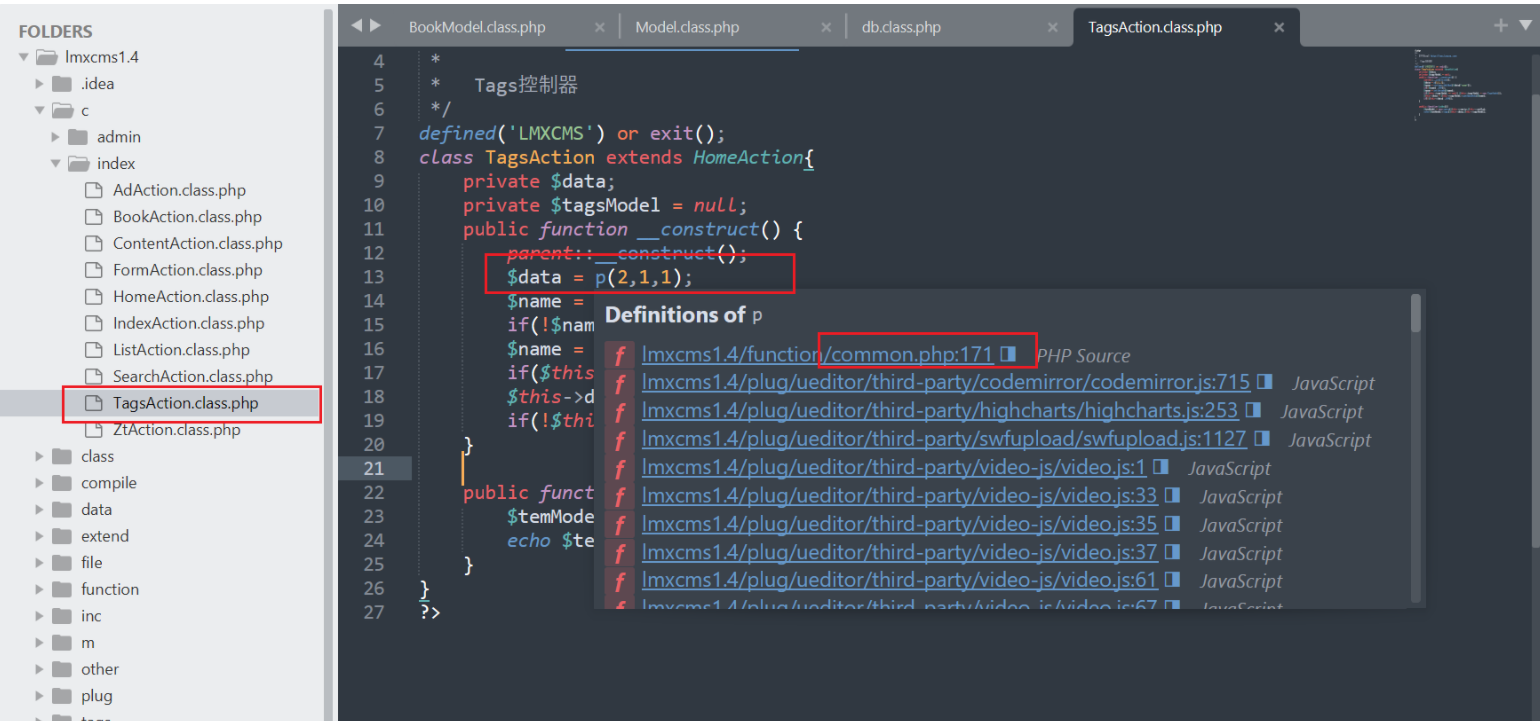Image resolution: width=1540 pixels, height=721 pixels.
Task: Click the definitions popup scrollbar
Action: pos(1415,313)
